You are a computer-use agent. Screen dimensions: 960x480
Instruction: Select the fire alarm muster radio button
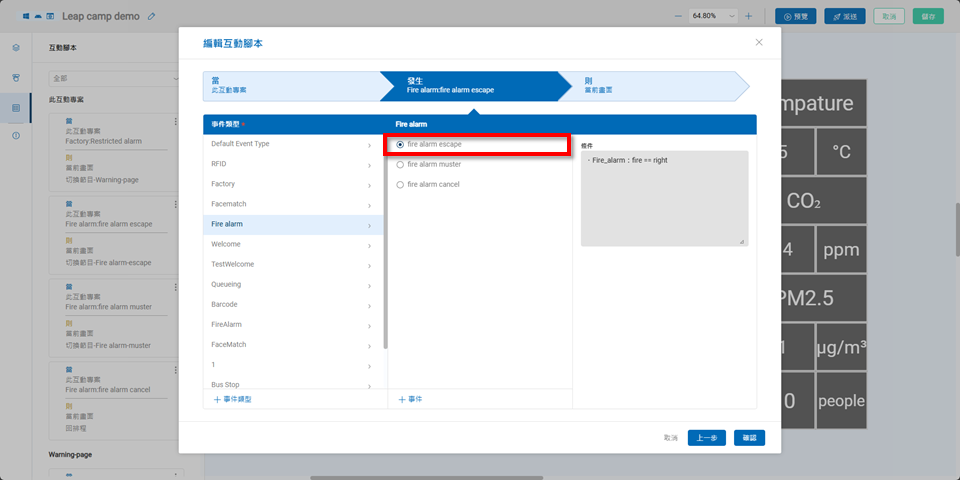tap(401, 164)
